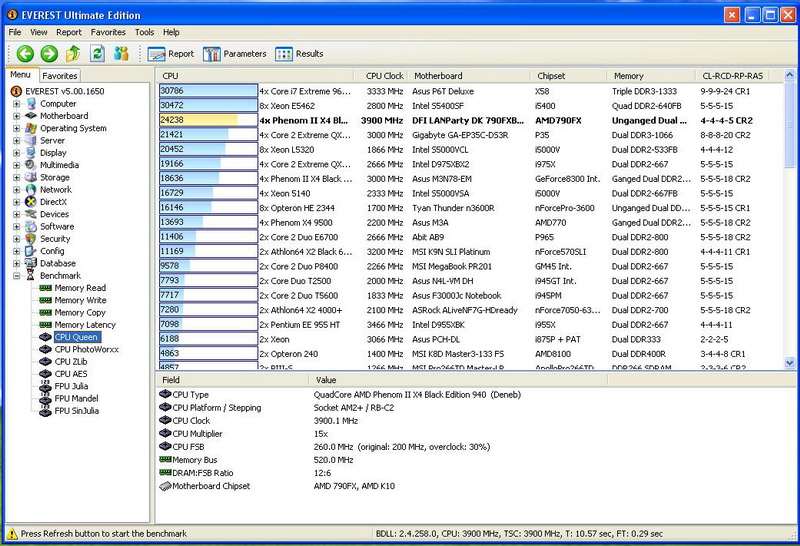Click the Config icon in the tree

tap(31, 251)
